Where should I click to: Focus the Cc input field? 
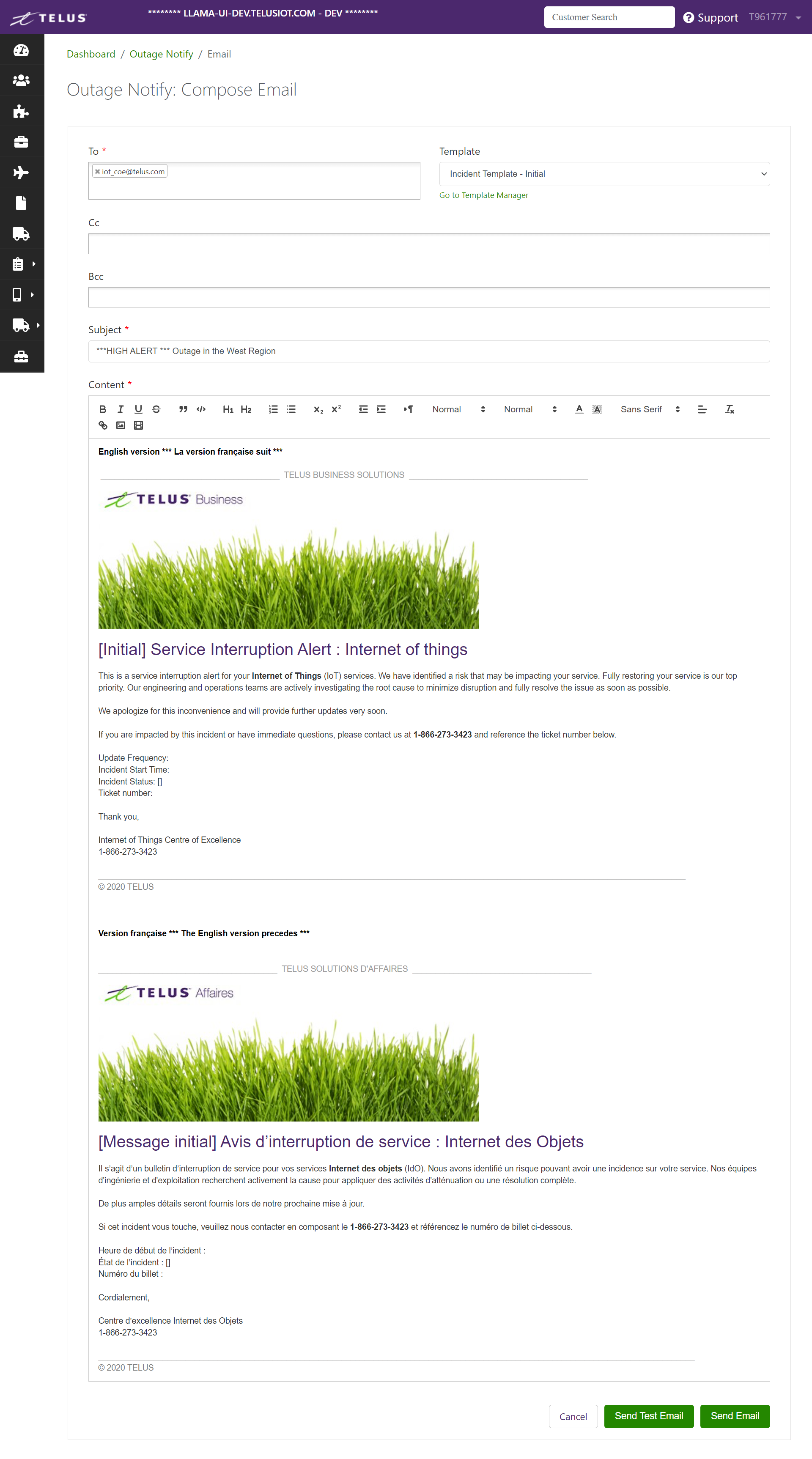[x=429, y=244]
